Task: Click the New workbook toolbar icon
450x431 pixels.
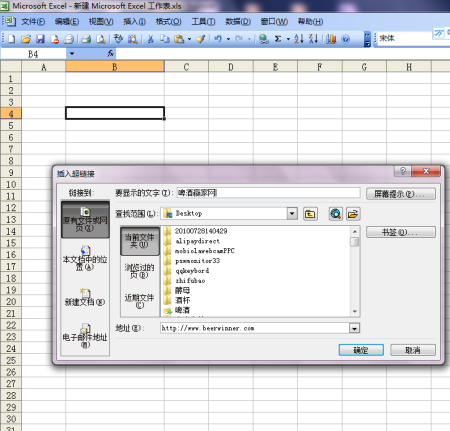Action: click(x=12, y=39)
